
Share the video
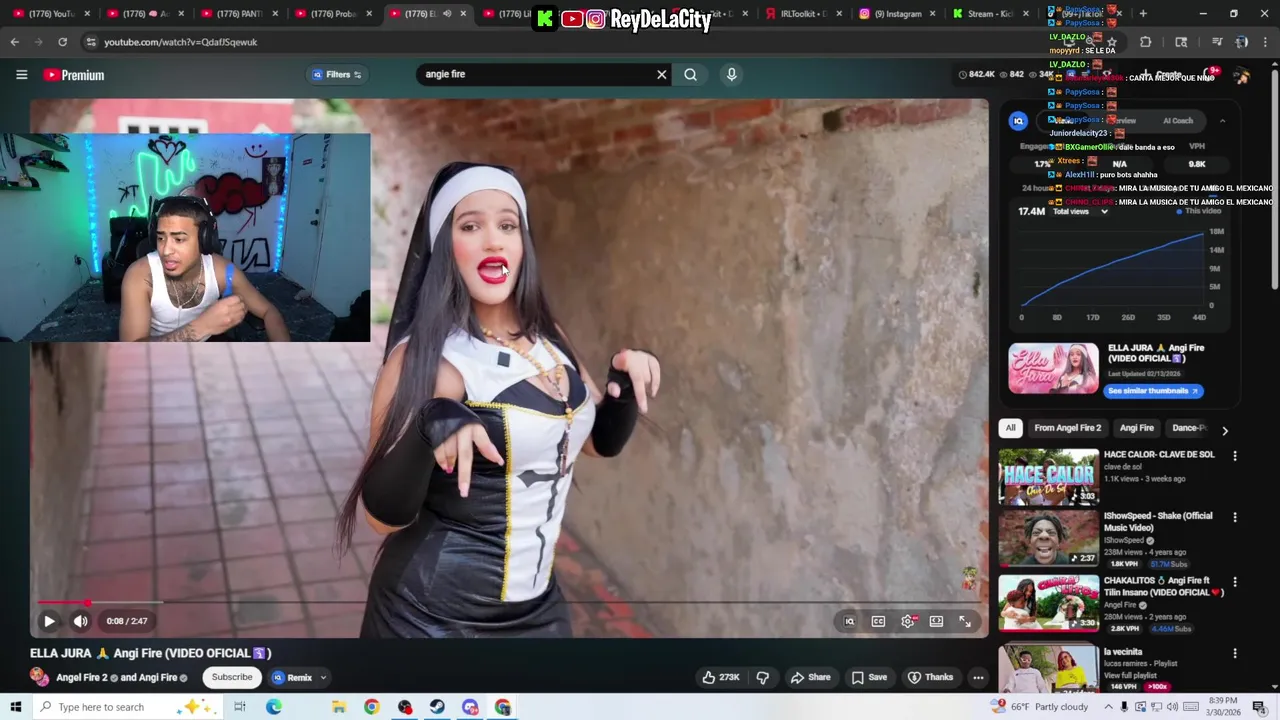tap(810, 677)
